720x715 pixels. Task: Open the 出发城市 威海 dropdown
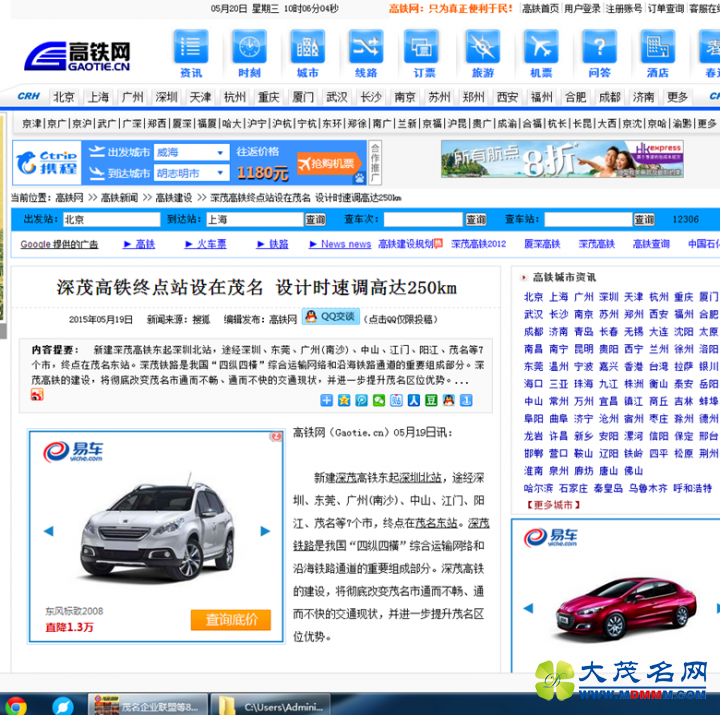tap(191, 152)
